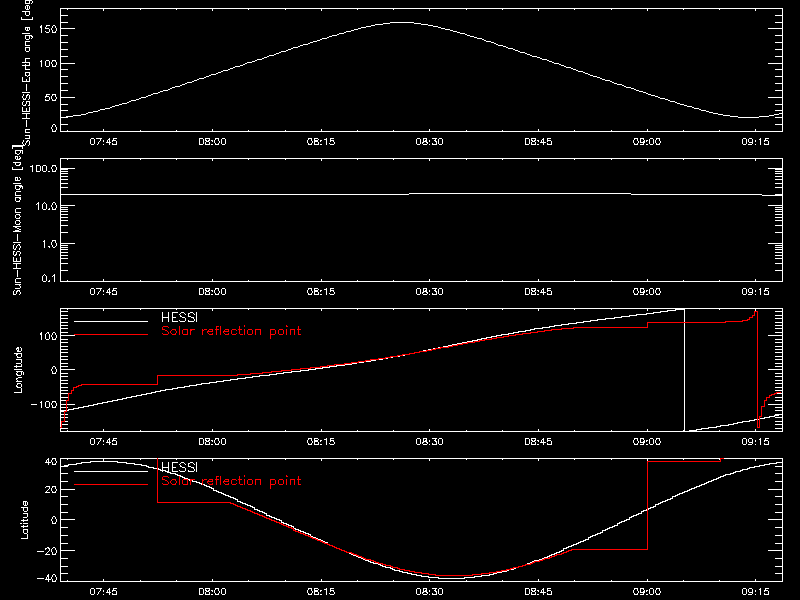
Task: Click the 40 tick on Latitude plot
Action: pyautogui.click(x=51, y=462)
